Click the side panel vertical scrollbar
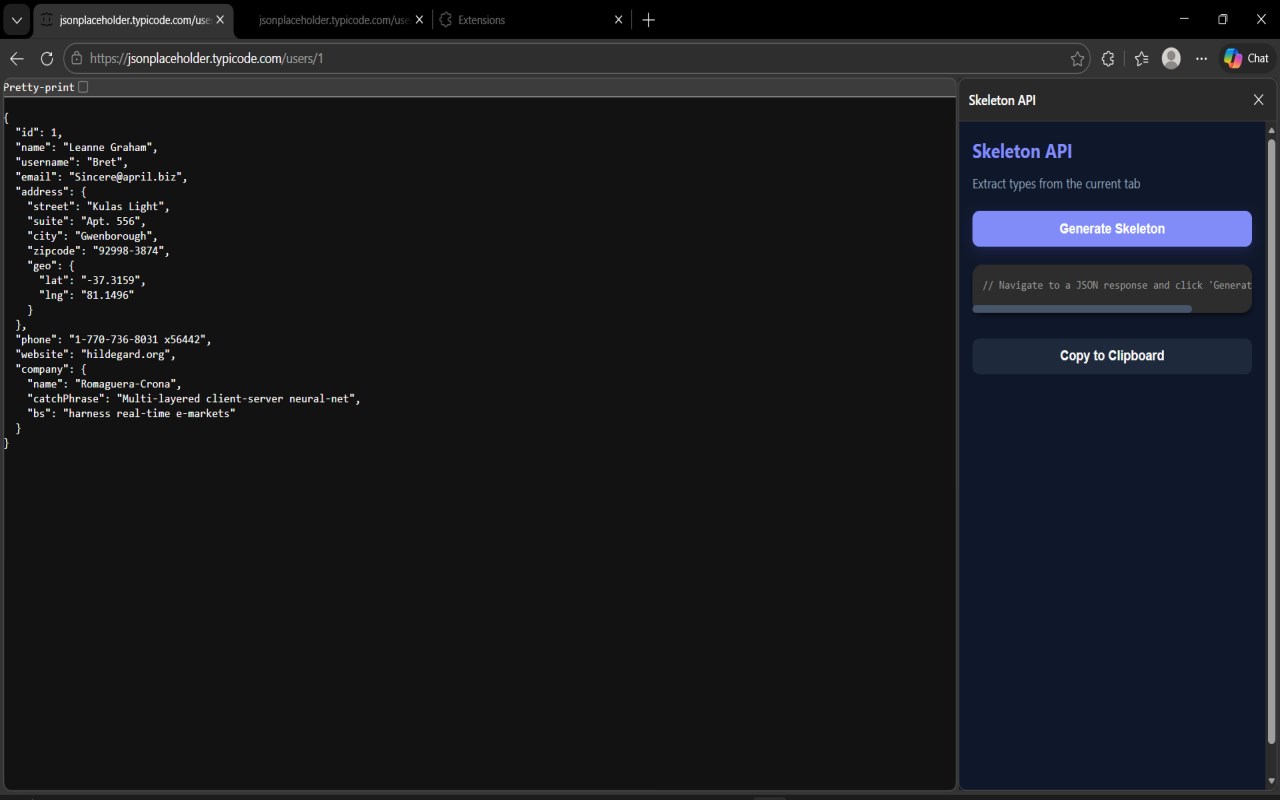 click(1272, 440)
